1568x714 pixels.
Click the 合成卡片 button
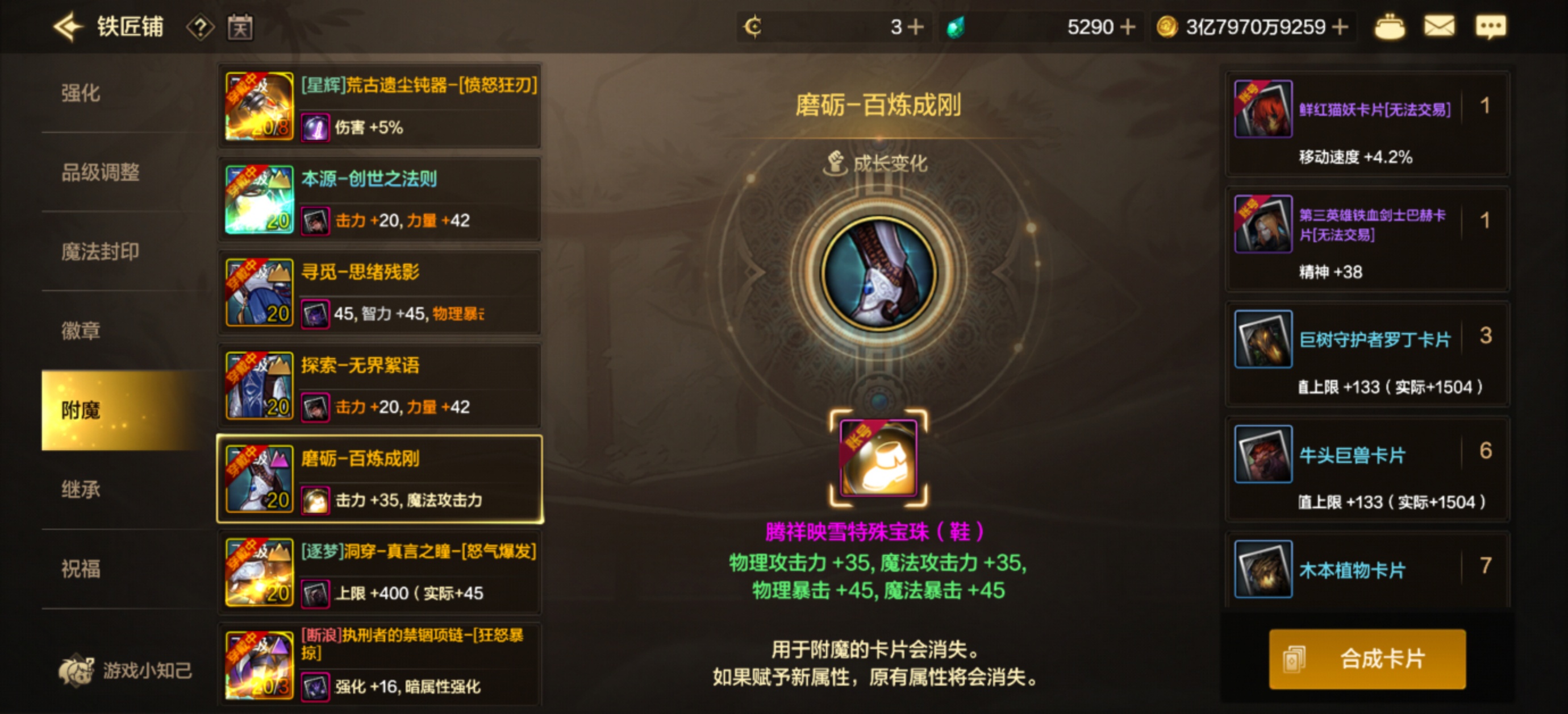[1367, 658]
